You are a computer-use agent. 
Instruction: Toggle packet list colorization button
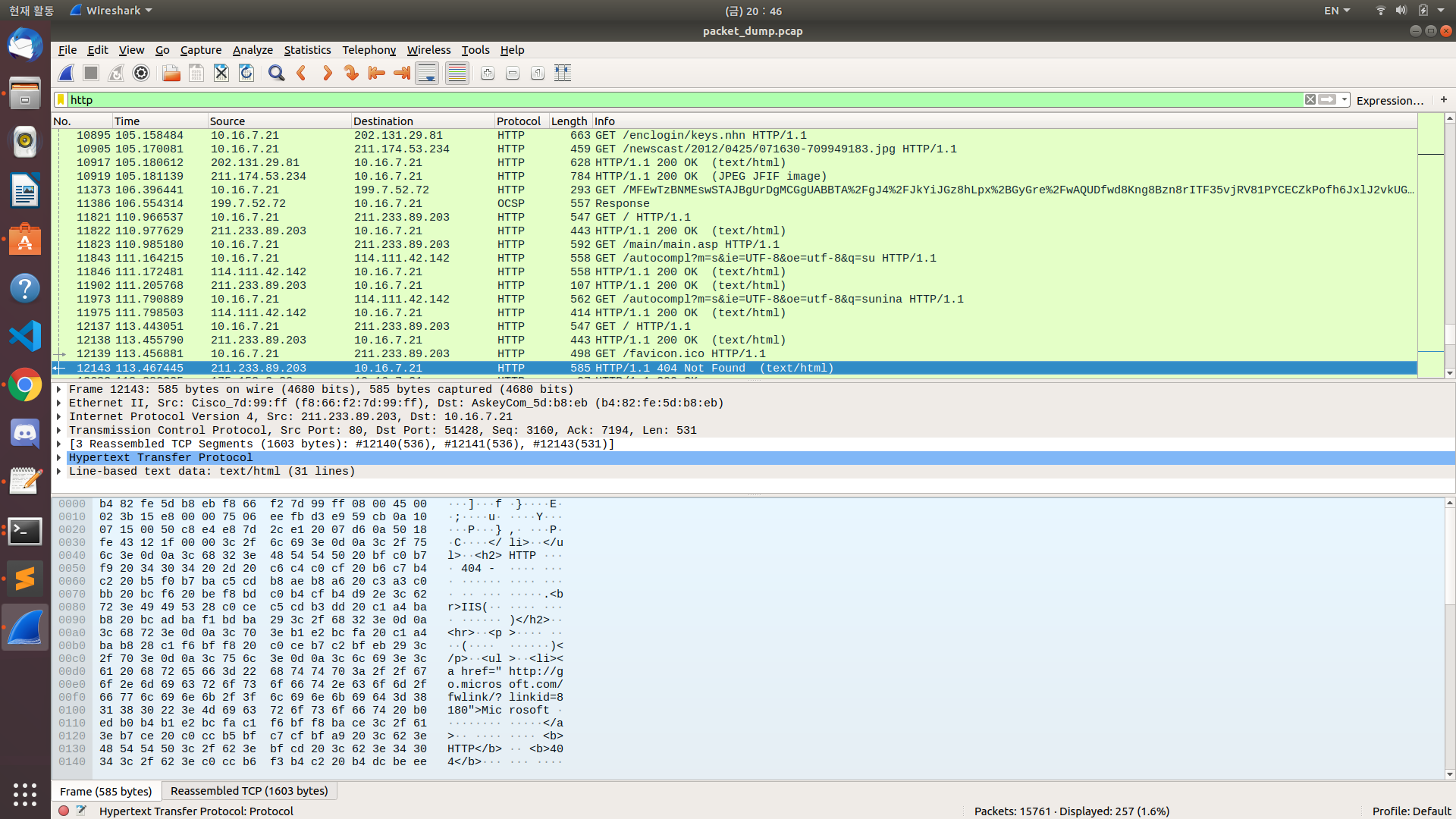pos(457,74)
